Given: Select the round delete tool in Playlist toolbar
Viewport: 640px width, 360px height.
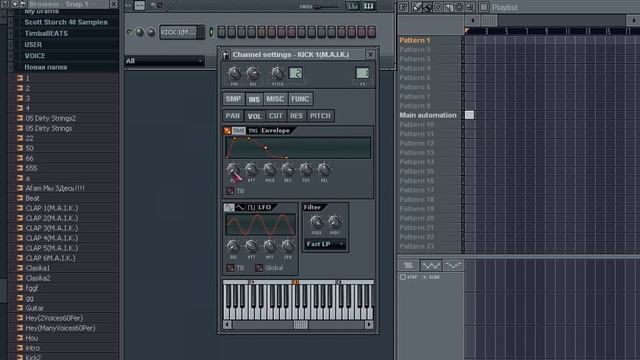Looking at the screenshot, I should pos(438,7).
